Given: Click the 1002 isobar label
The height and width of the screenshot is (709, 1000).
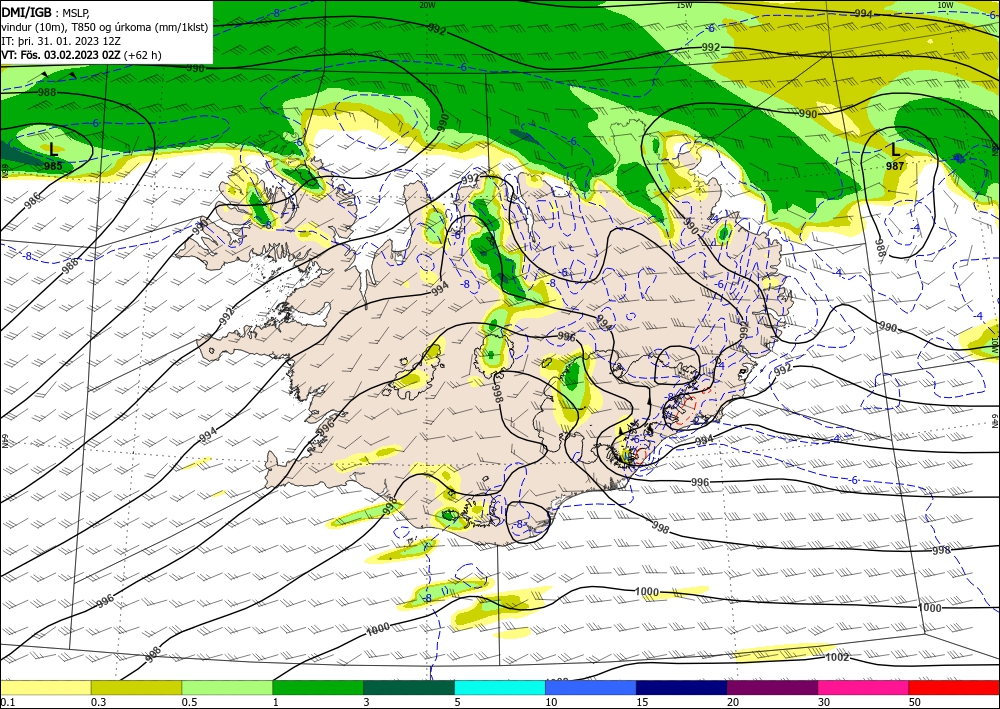Looking at the screenshot, I should 837,657.
